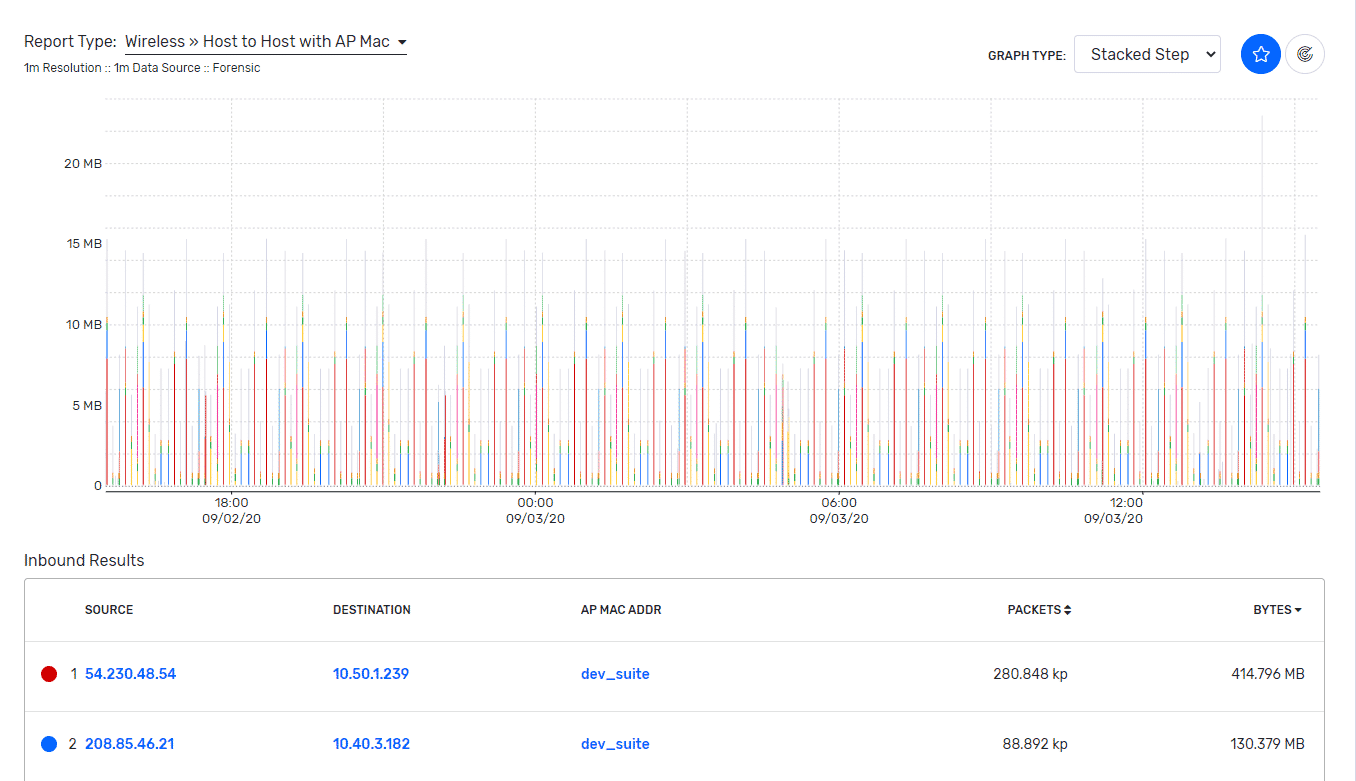Image resolution: width=1356 pixels, height=781 pixels.
Task: Click the dev_suite link in row 2
Action: coord(614,743)
